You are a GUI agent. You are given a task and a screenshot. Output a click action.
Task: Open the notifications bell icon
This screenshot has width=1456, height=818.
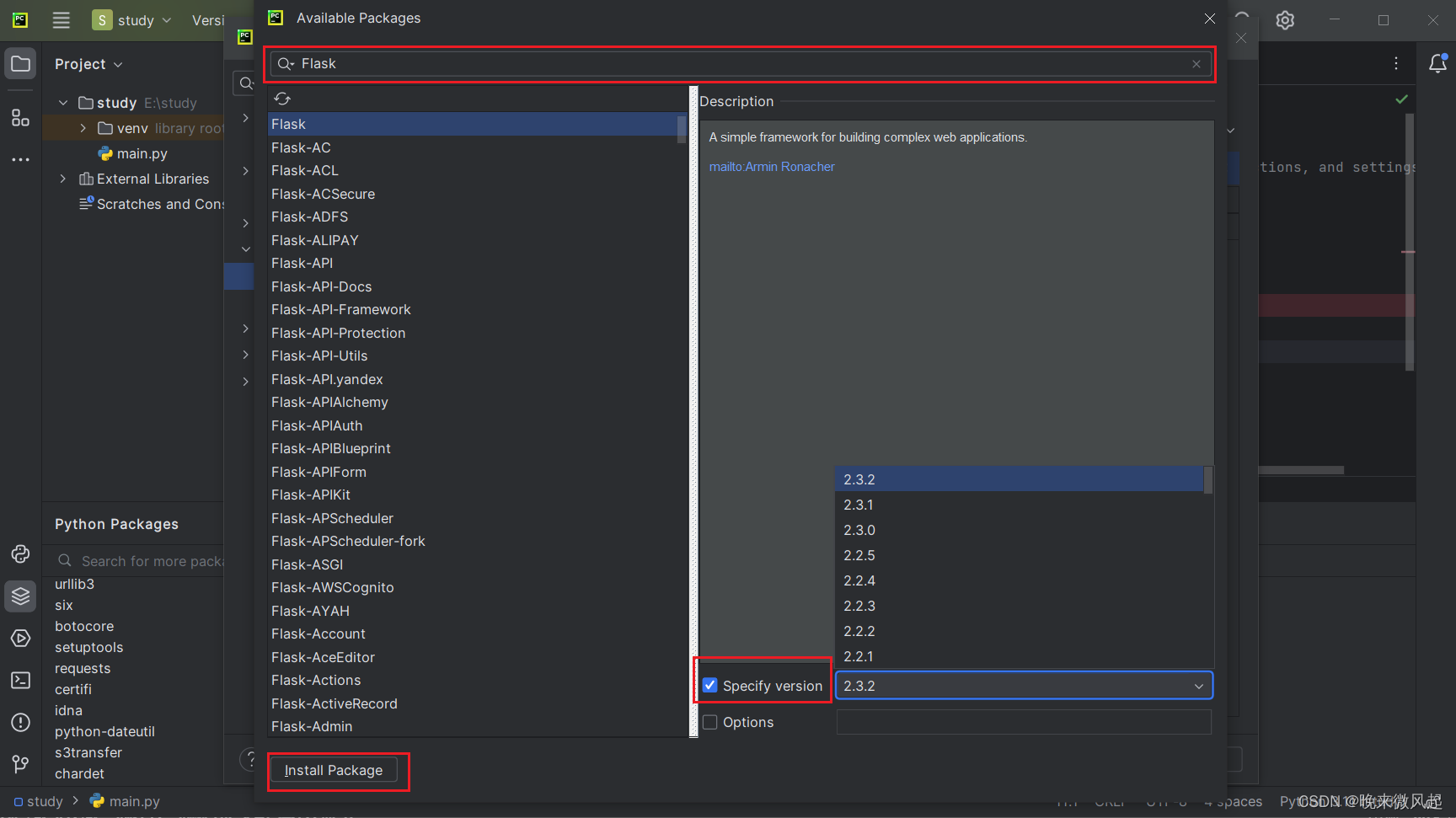point(1438,63)
